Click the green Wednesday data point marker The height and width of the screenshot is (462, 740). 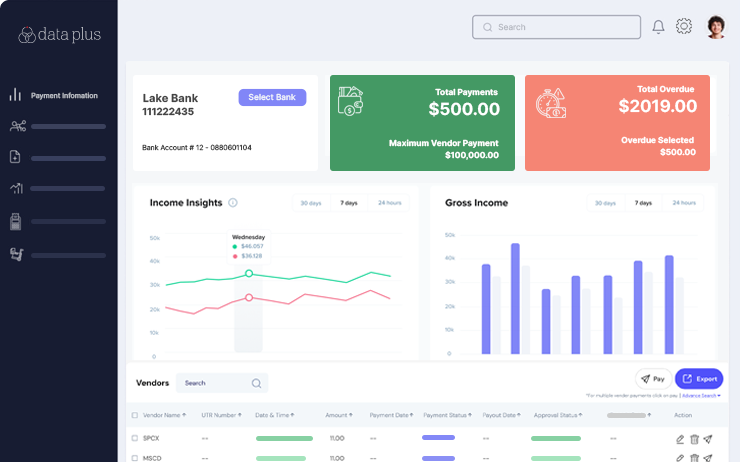tap(249, 273)
